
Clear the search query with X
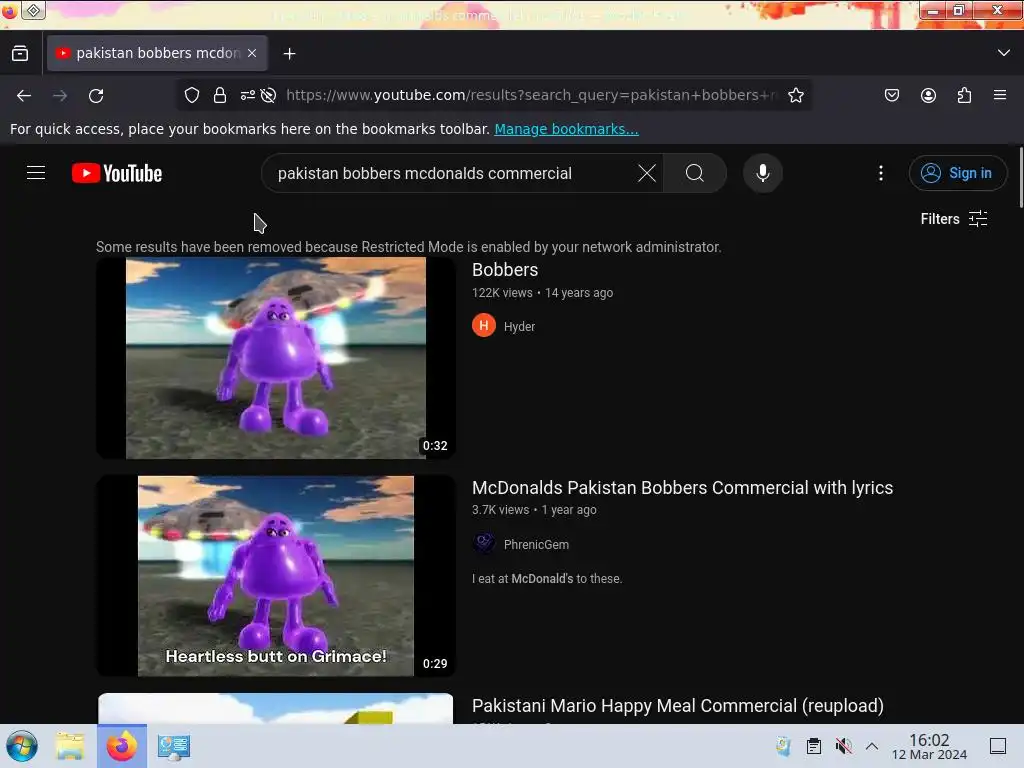pos(647,173)
